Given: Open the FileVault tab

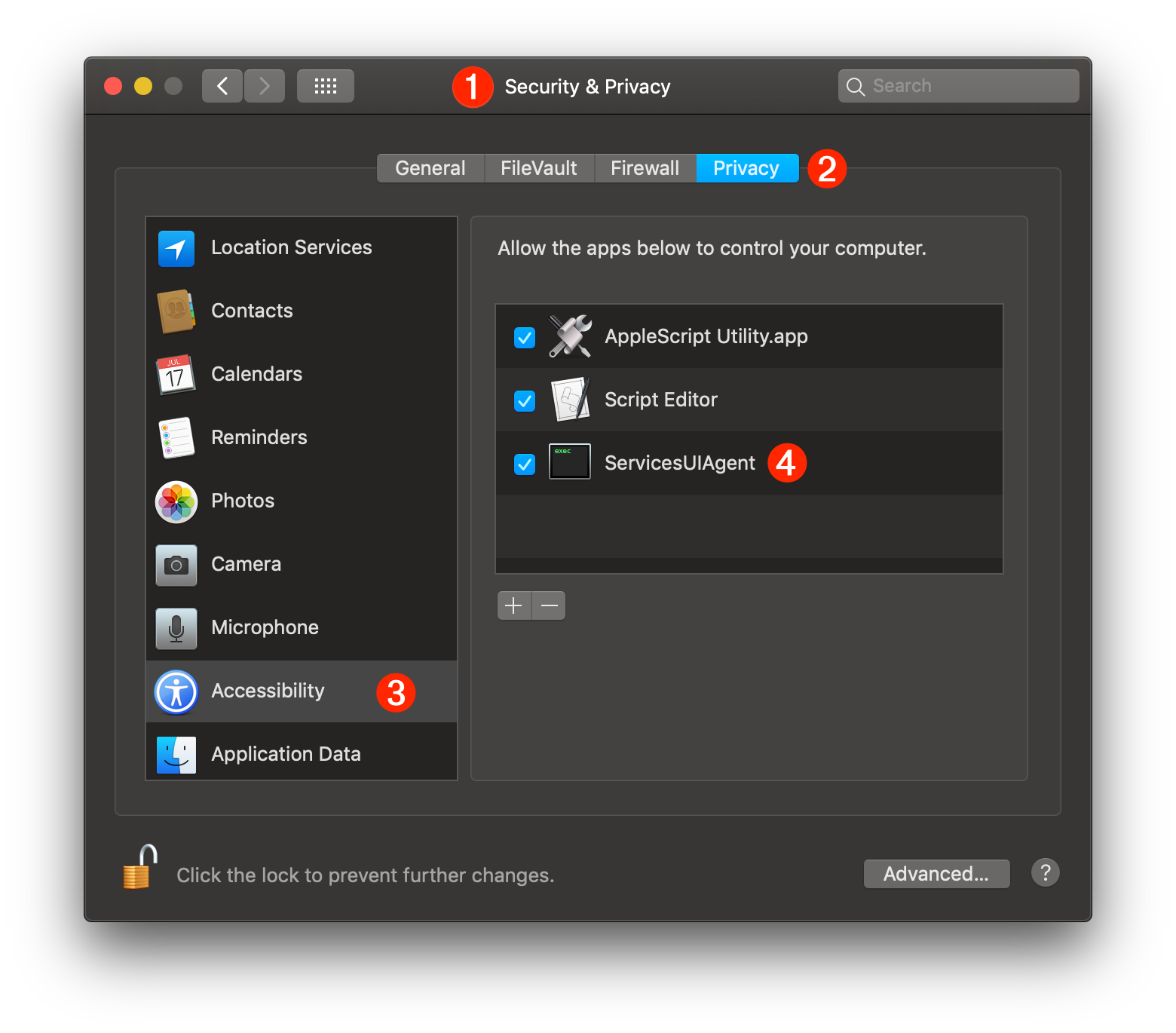Looking at the screenshot, I should 538,167.
